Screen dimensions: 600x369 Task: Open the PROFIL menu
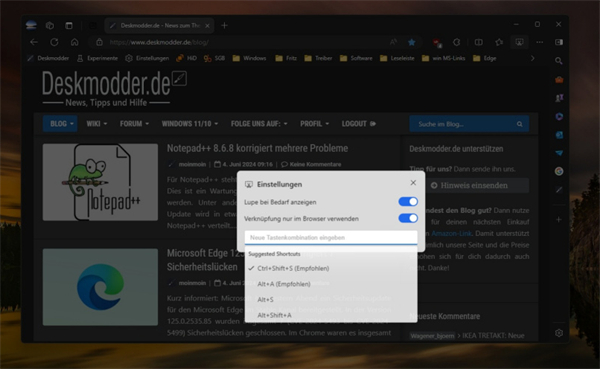click(315, 124)
